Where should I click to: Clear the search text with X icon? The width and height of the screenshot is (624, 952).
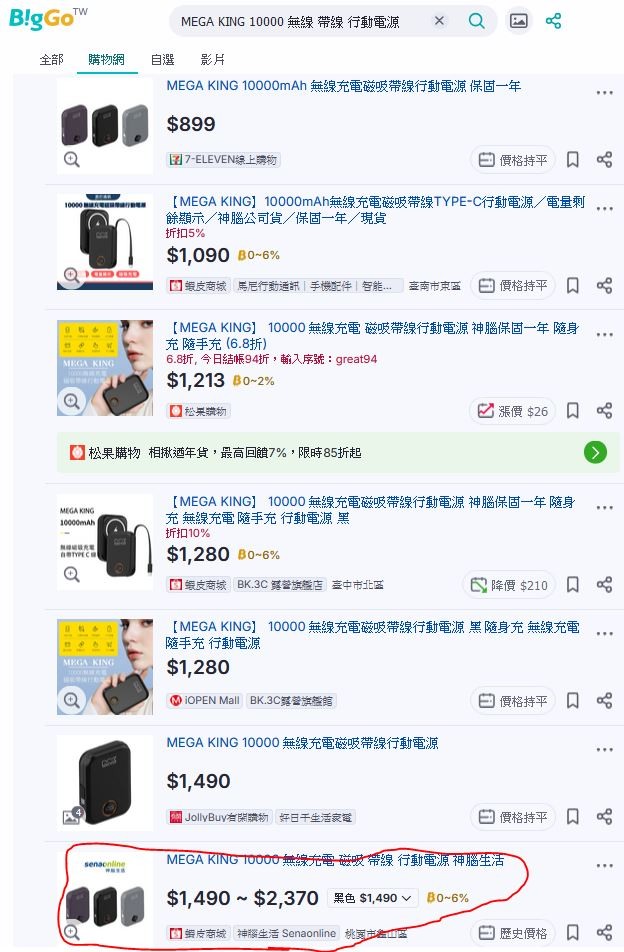point(439,21)
